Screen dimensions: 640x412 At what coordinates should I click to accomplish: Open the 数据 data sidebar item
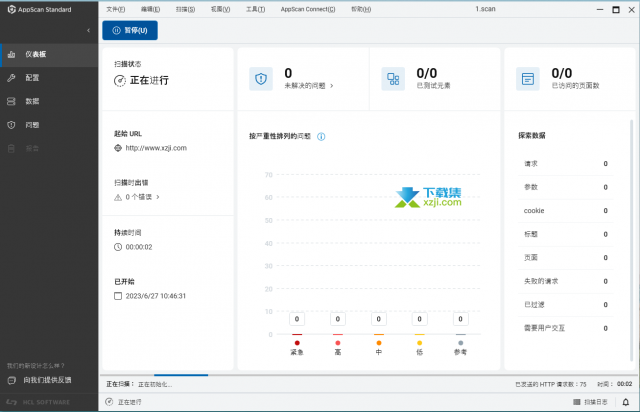point(49,101)
